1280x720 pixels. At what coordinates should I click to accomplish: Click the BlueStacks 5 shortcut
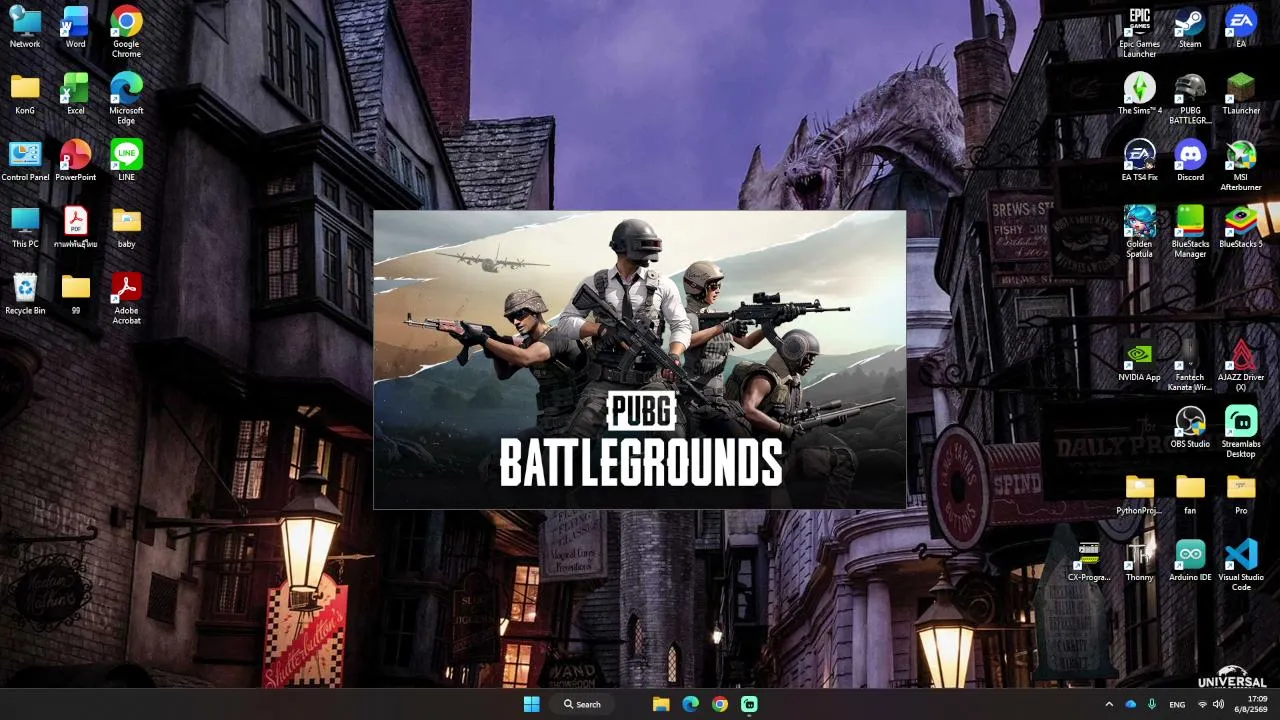pyautogui.click(x=1241, y=228)
